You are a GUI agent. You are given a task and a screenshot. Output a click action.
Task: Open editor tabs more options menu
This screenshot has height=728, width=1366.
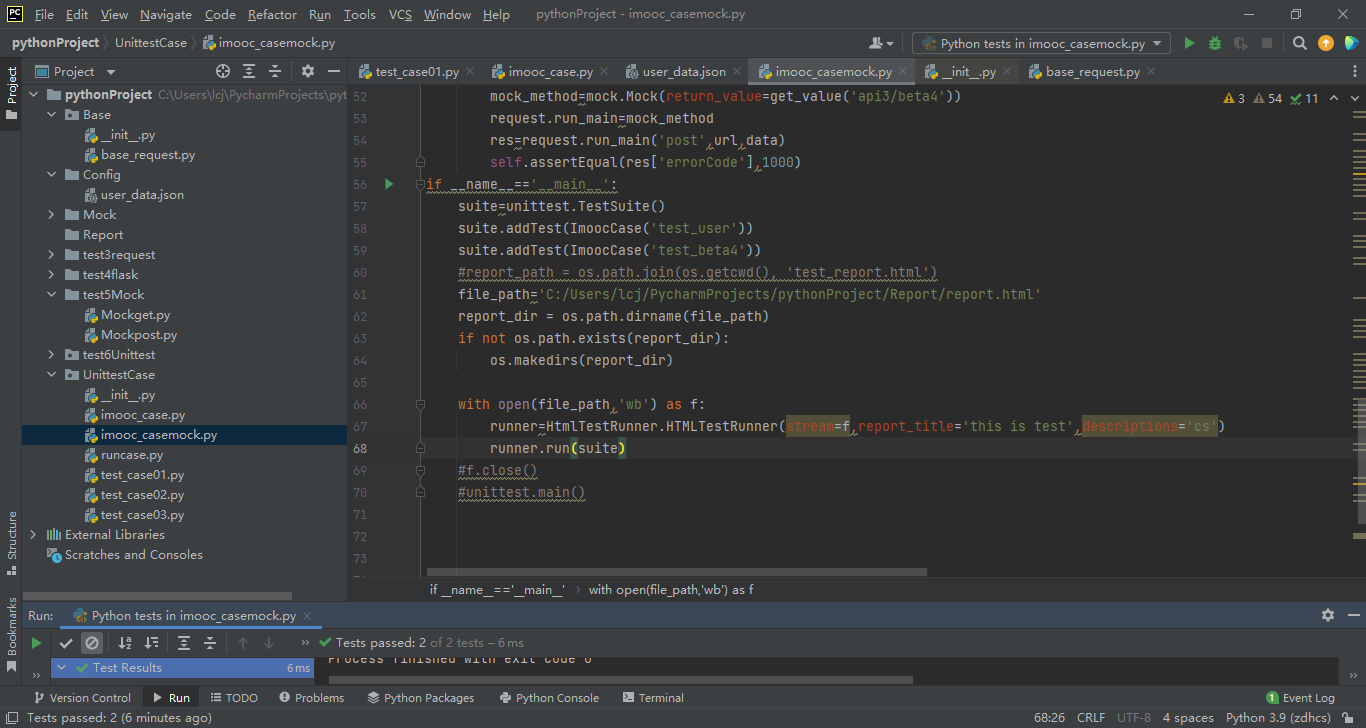[1355, 71]
